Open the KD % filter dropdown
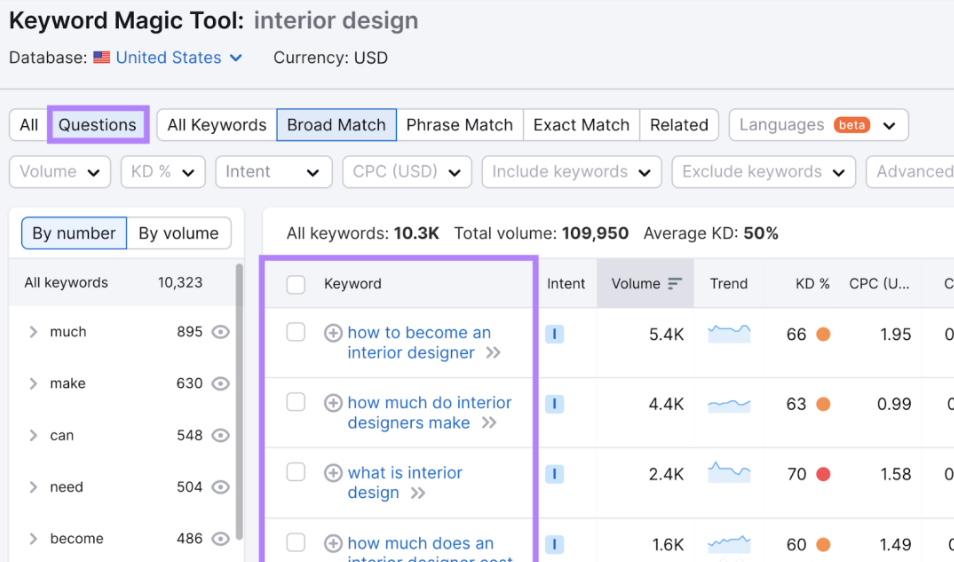 tap(163, 172)
